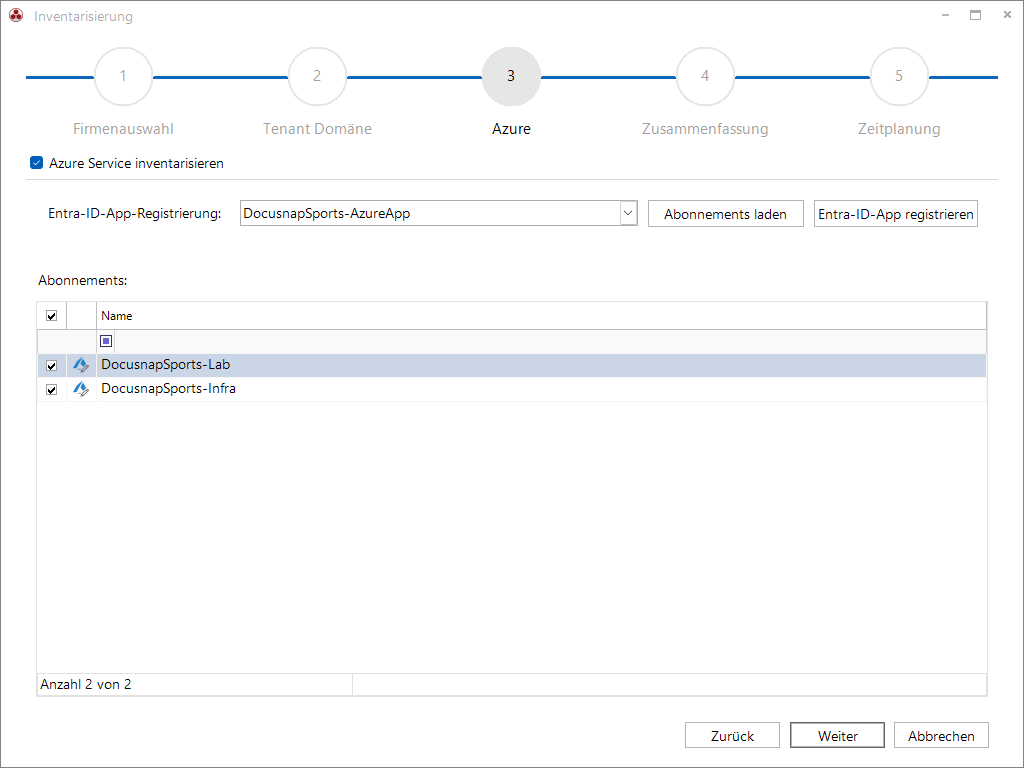
Task: Maximize the Inventarisierung window
Action: click(976, 15)
